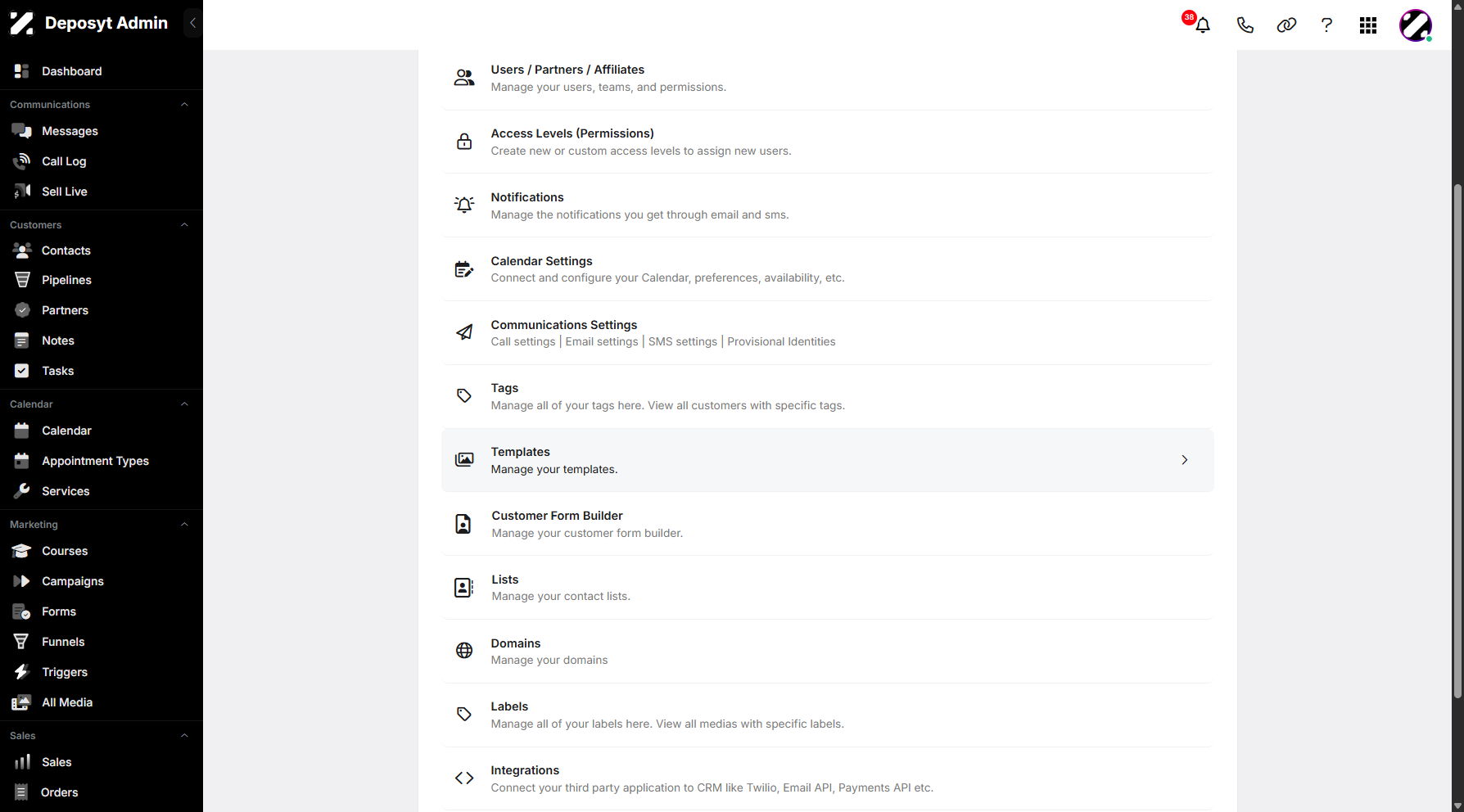Open Customer Form Builder settings
This screenshot has height=812, width=1464.
click(x=827, y=524)
